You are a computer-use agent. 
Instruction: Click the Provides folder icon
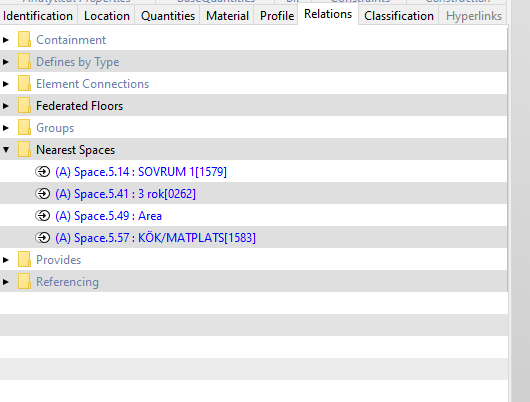pos(24,259)
